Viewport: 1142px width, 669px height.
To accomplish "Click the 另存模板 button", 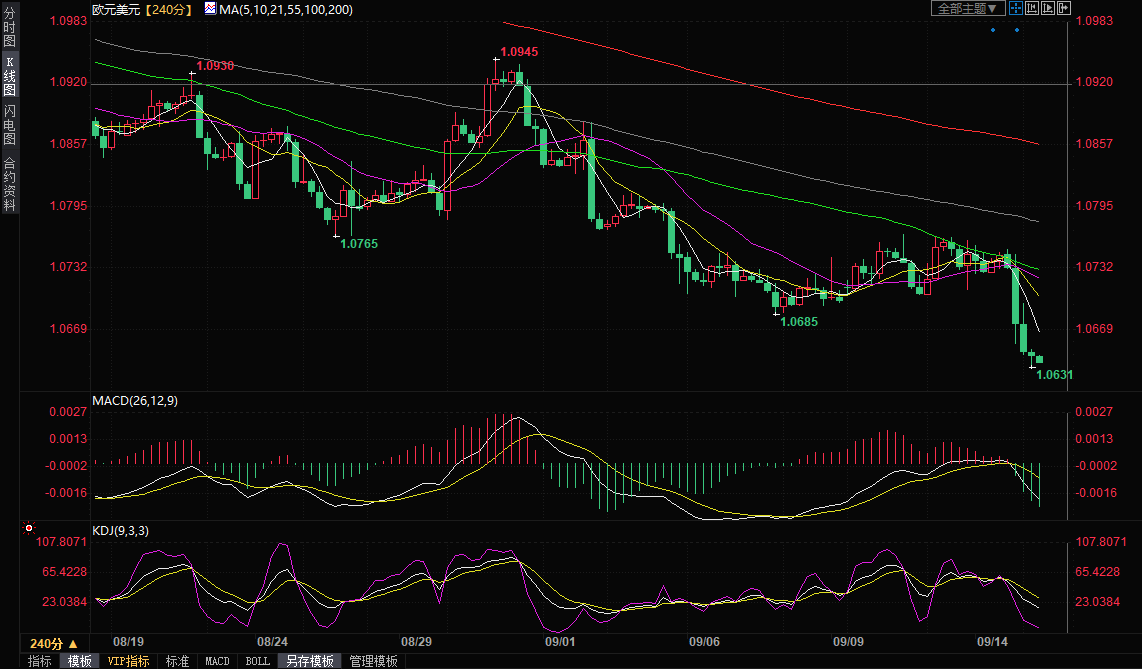I will click(x=309, y=661).
